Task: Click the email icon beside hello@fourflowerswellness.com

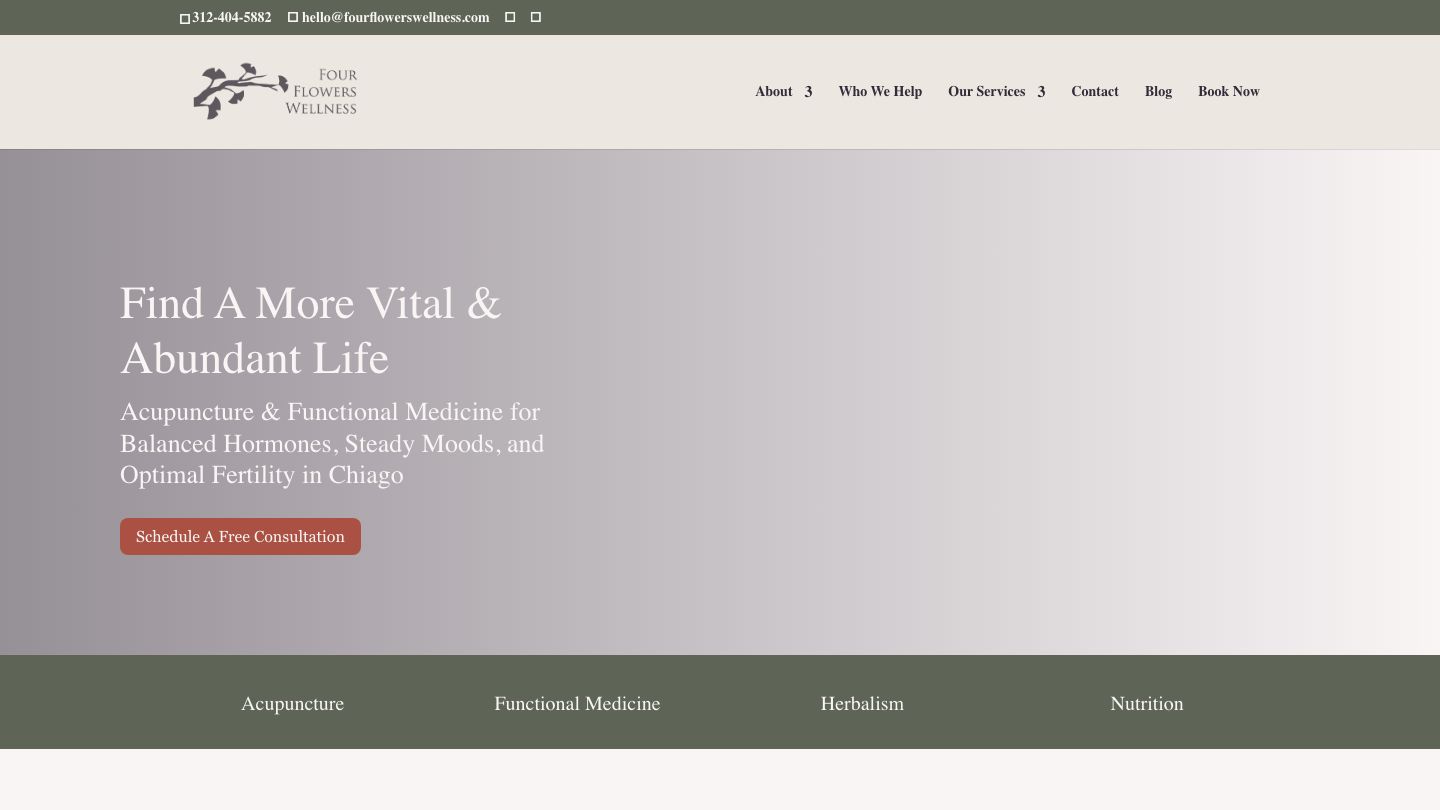Action: tap(293, 17)
